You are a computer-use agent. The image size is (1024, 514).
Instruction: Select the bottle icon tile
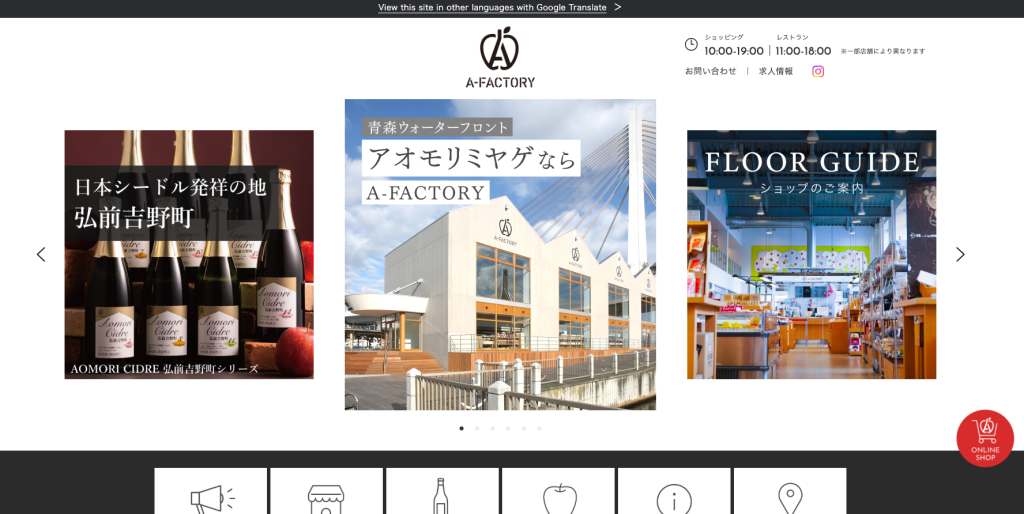click(x=442, y=491)
